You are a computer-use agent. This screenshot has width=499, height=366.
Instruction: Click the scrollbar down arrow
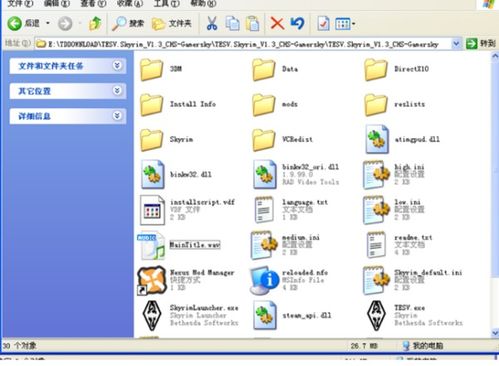pos(495,332)
